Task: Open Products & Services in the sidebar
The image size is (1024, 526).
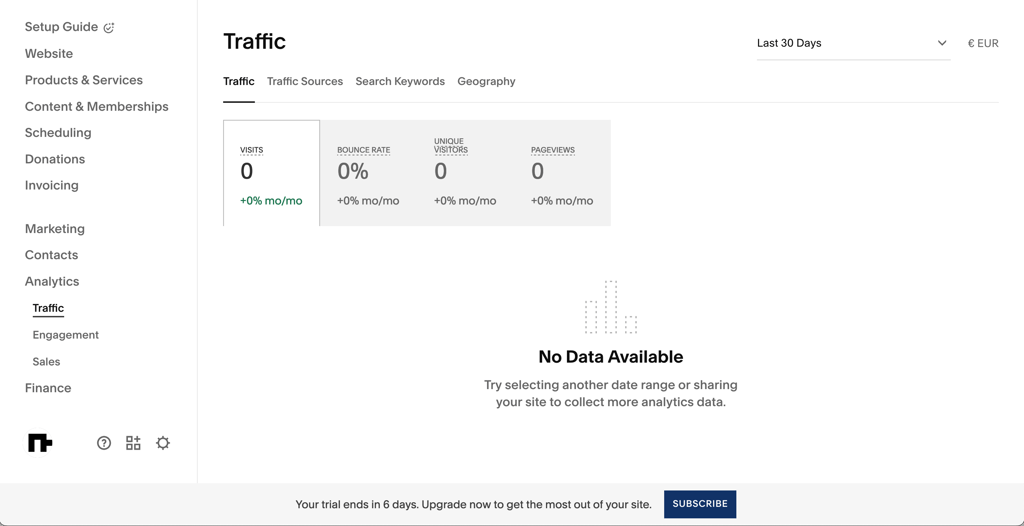Action: (84, 80)
